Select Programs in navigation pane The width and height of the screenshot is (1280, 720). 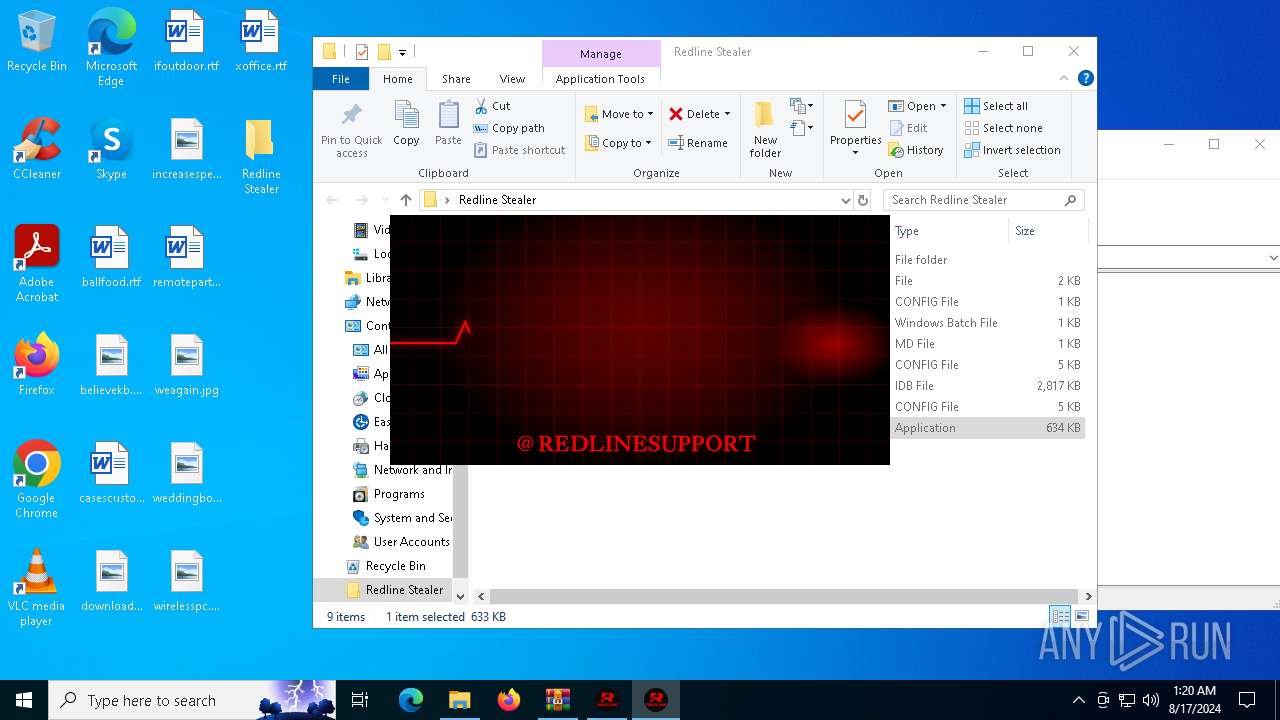tap(399, 494)
